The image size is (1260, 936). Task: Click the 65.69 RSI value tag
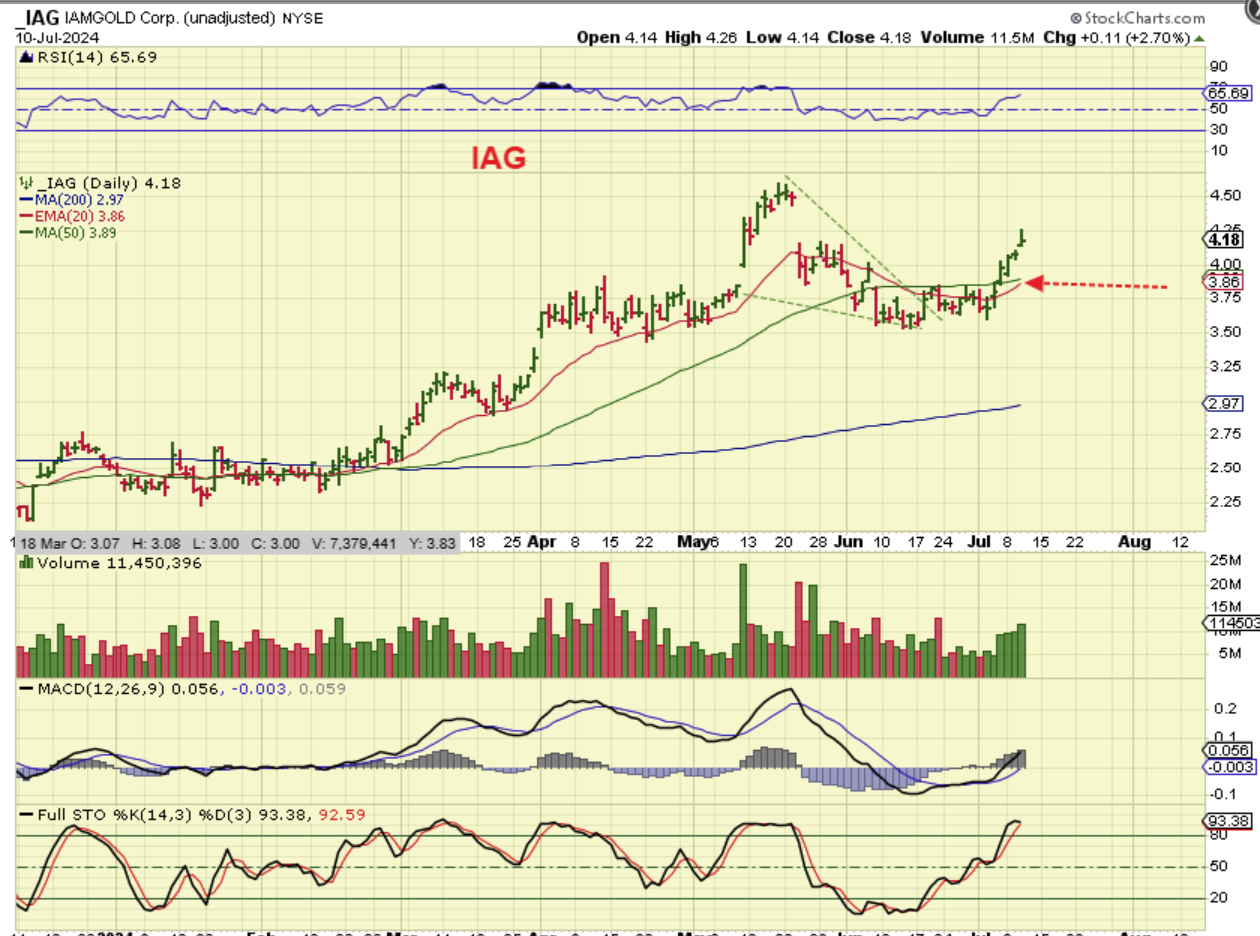coord(1226,92)
